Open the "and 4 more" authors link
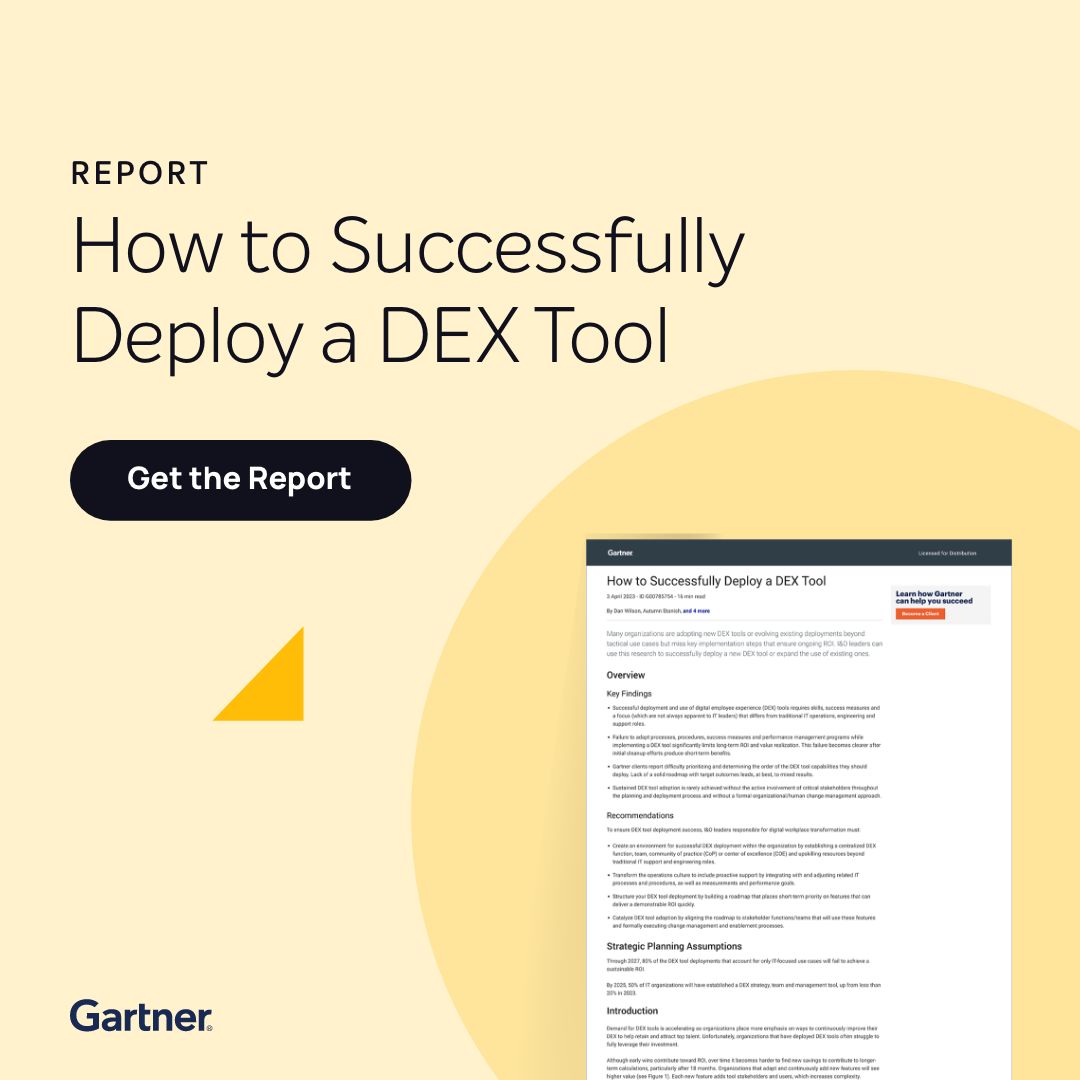Viewport: 1080px width, 1080px height. (x=696, y=611)
